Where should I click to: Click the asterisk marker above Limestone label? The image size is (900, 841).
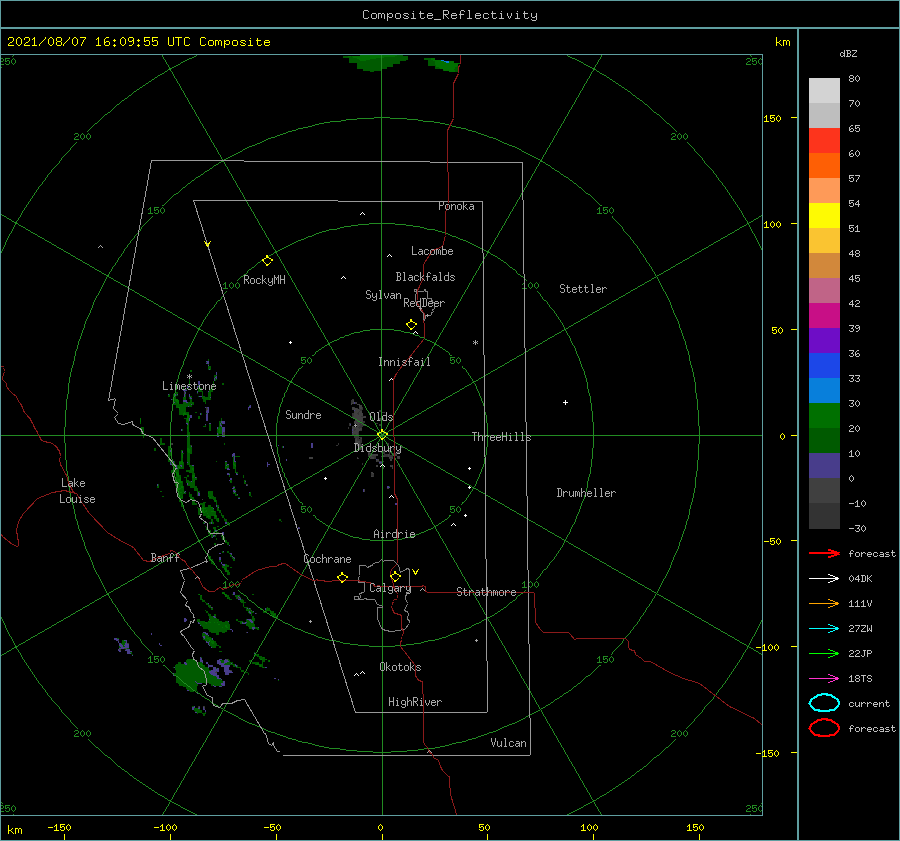coord(189,377)
